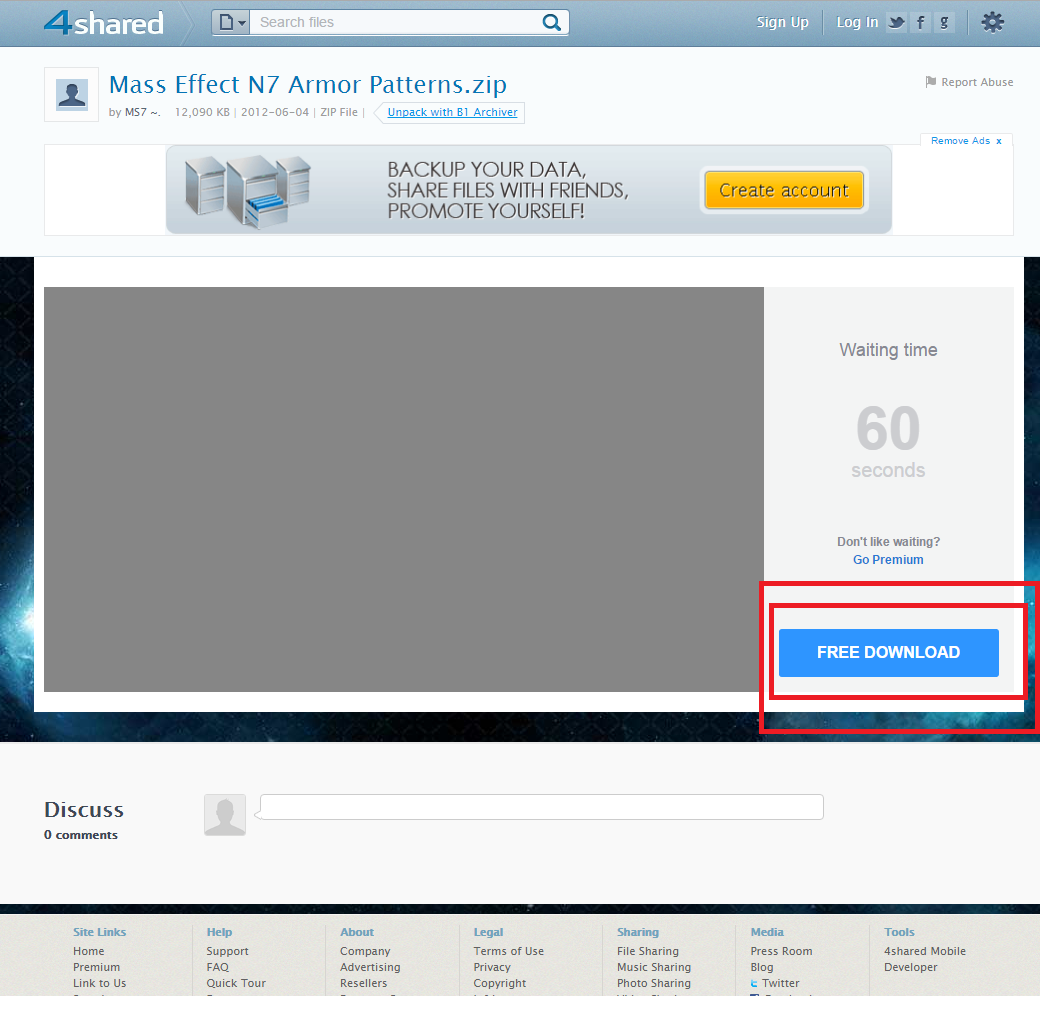Image resolution: width=1040 pixels, height=1012 pixels.
Task: Open the Link to Us footer link
Action: pos(99,983)
